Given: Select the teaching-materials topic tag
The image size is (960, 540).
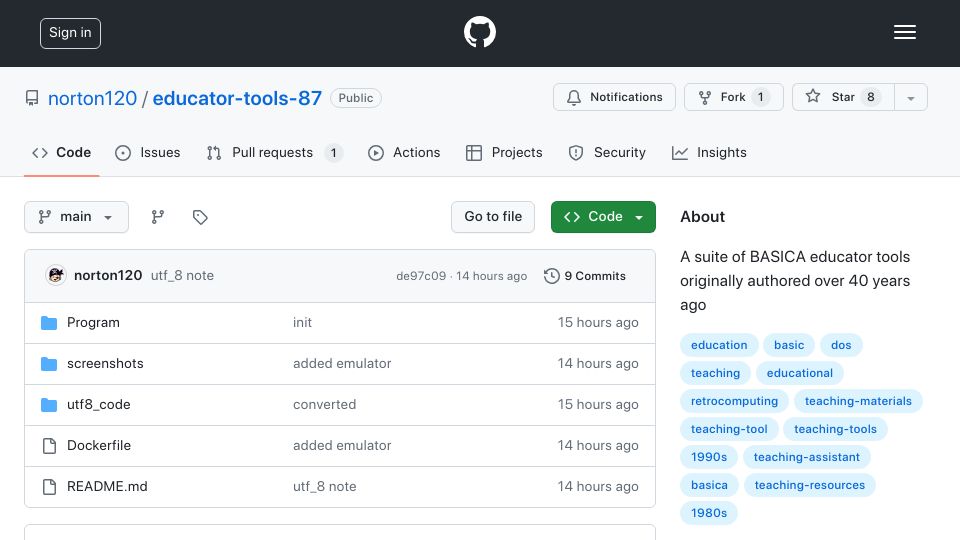Looking at the screenshot, I should 858,402.
